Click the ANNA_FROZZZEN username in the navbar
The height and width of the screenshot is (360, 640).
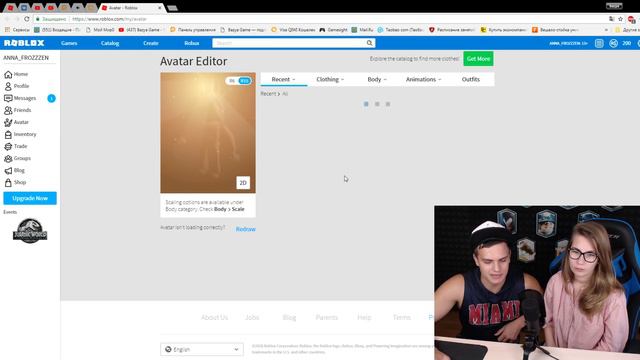coord(568,43)
